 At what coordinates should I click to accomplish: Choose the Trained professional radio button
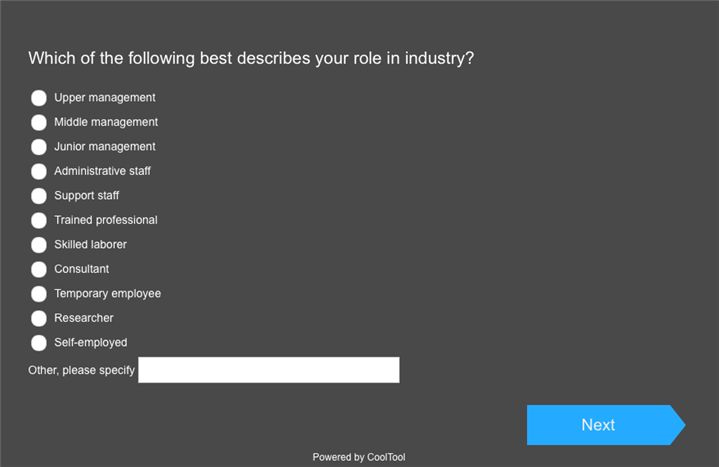click(x=39, y=220)
